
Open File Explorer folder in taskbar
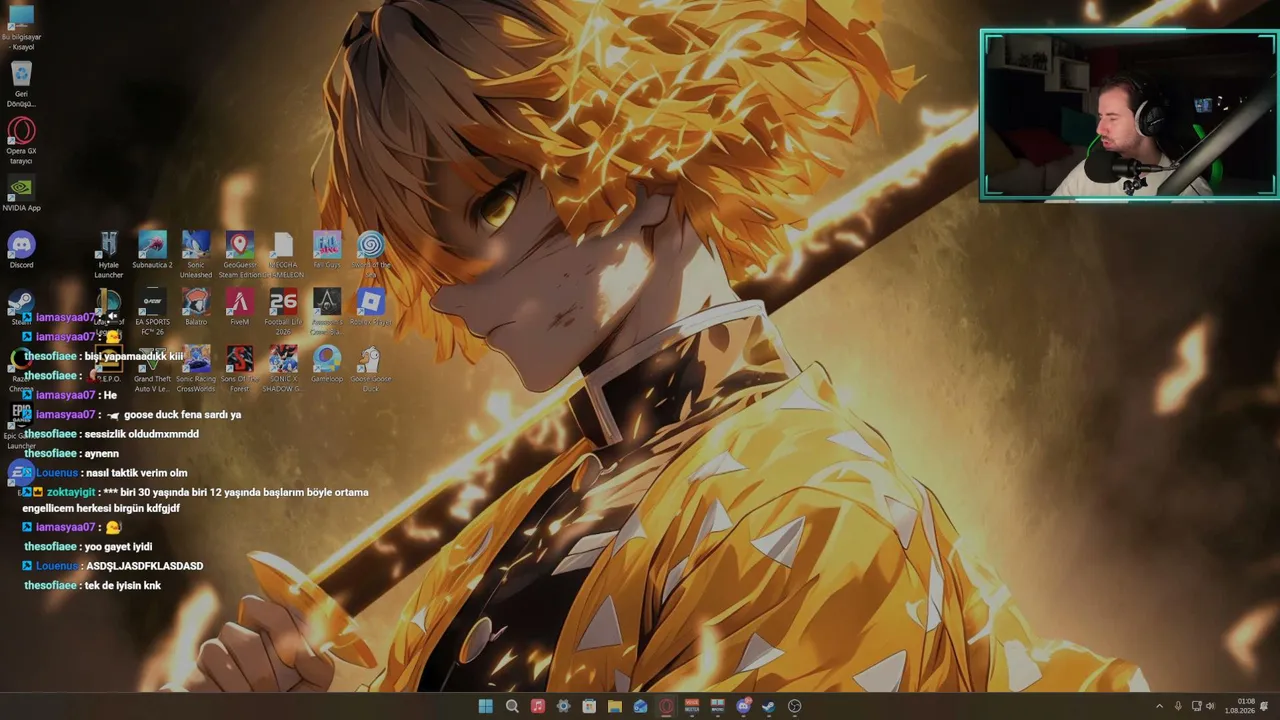pyautogui.click(x=615, y=706)
